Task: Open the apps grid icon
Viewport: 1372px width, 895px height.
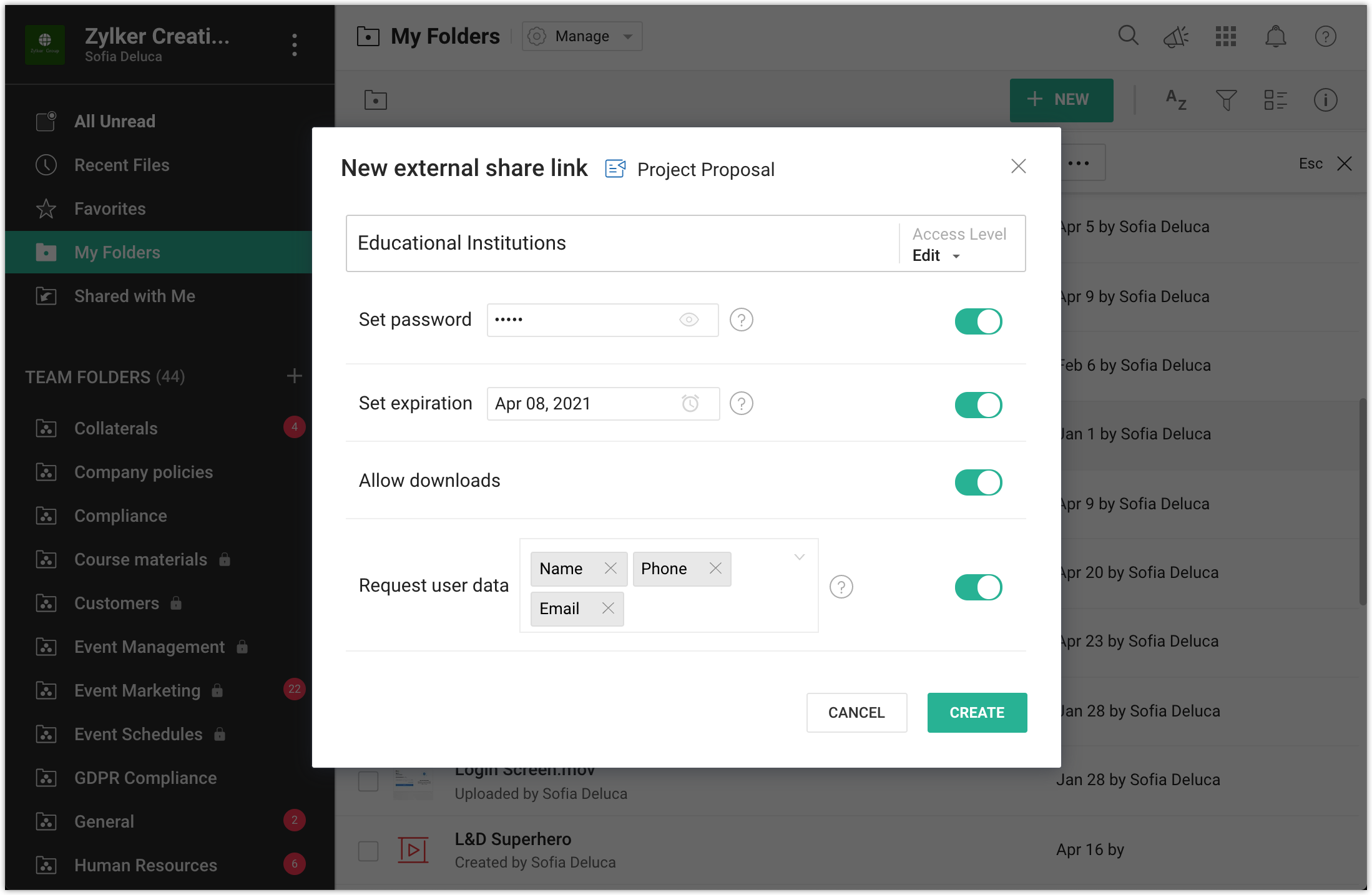Action: coord(1225,36)
